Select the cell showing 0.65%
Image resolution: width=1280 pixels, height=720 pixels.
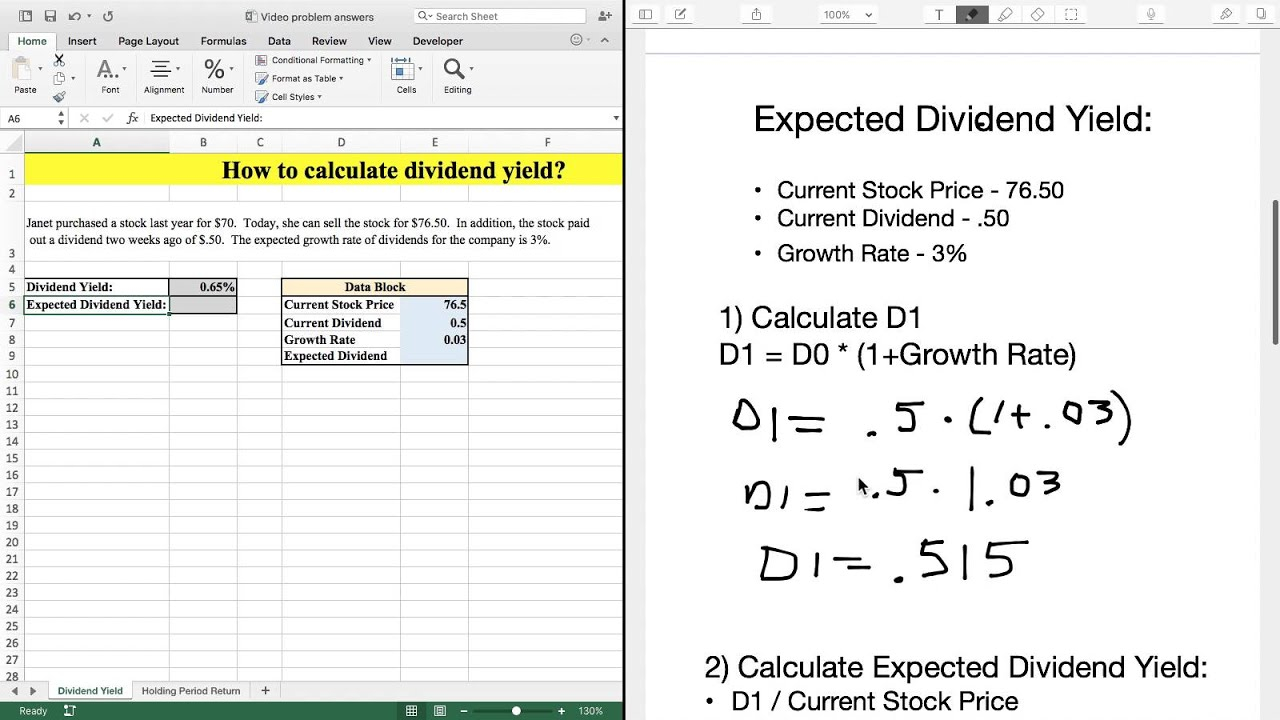[x=203, y=287]
